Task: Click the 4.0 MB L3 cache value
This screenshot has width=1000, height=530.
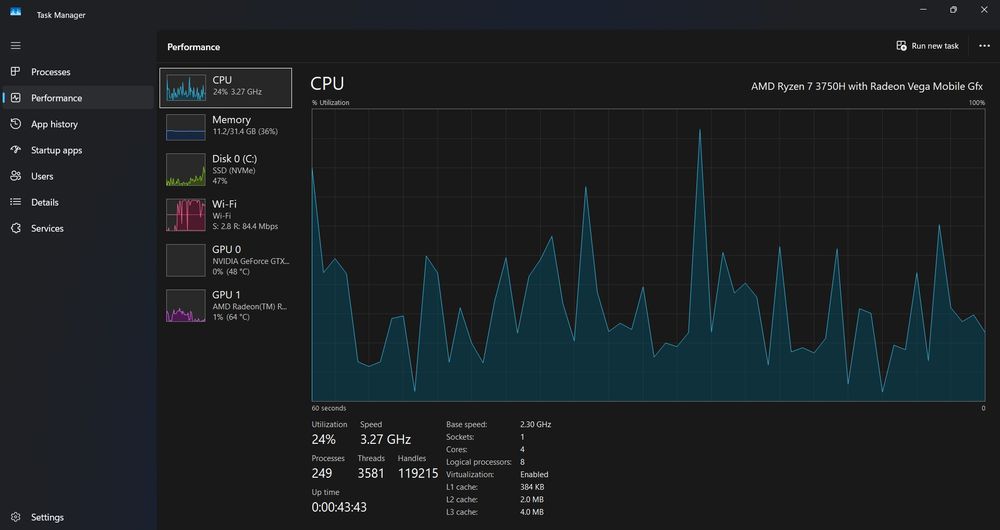Action: tap(532, 512)
